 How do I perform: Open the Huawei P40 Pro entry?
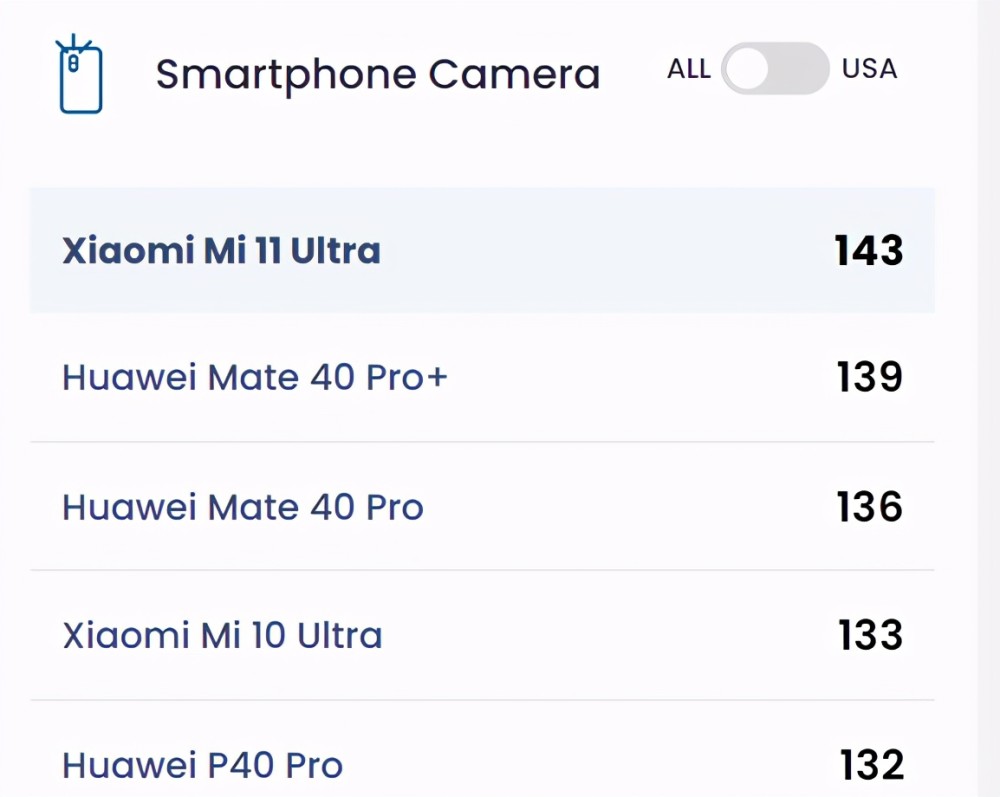[x=202, y=765]
